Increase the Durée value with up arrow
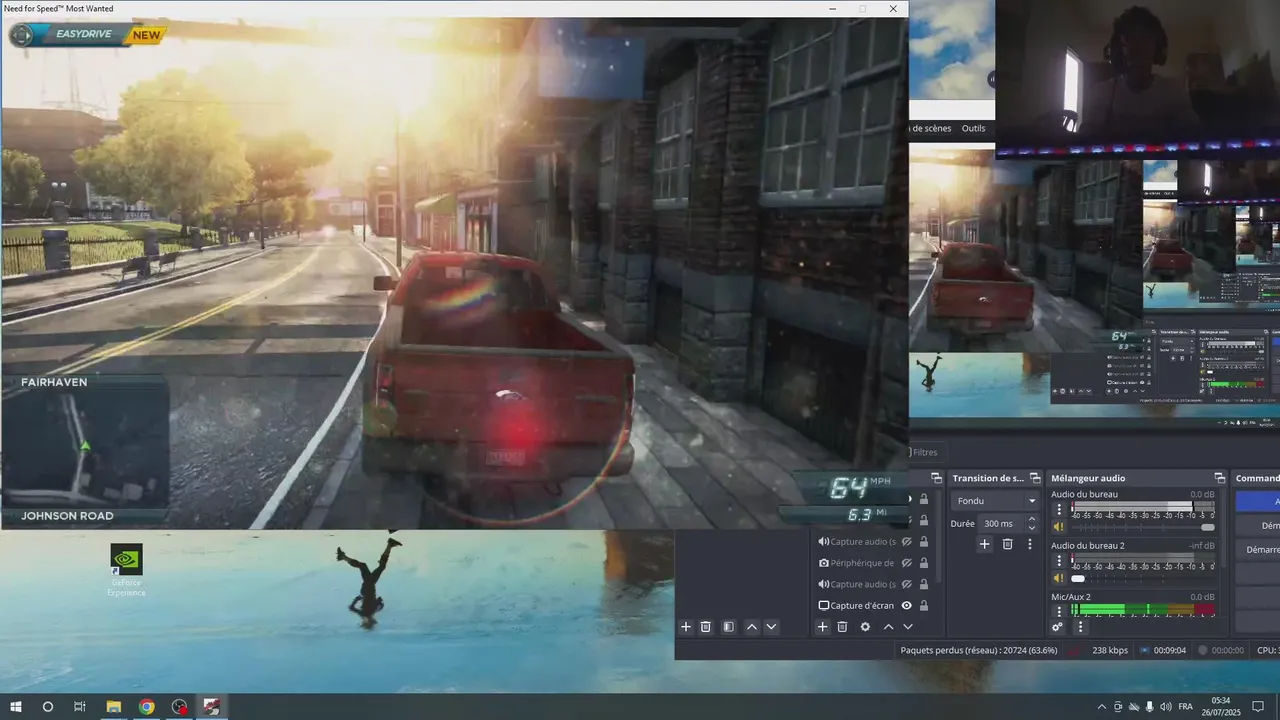Image resolution: width=1280 pixels, height=720 pixels. (1032, 519)
